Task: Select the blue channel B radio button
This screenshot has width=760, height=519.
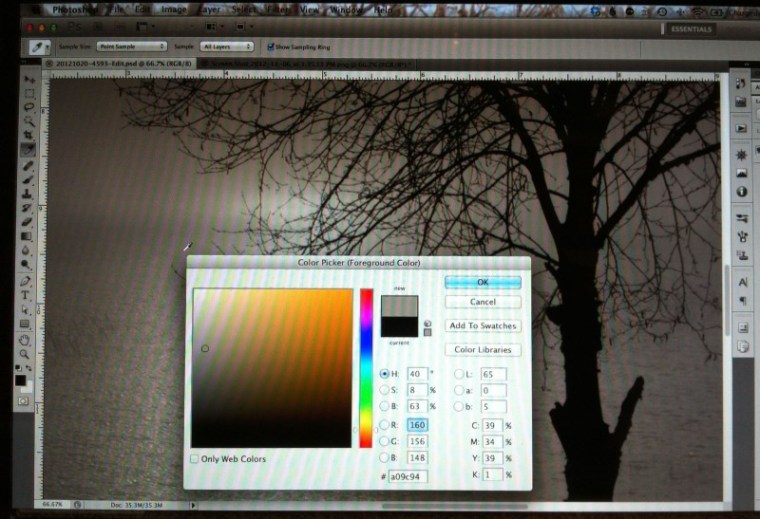Action: [384, 457]
